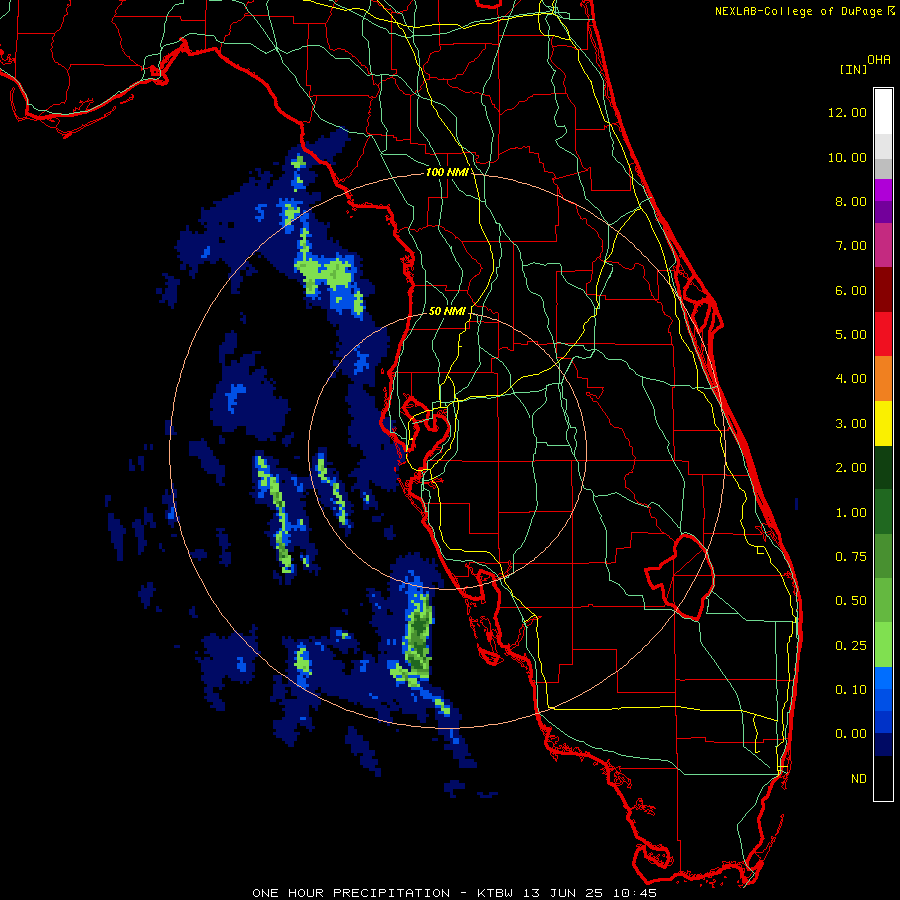Click the 8.00 legend value
This screenshot has width=900, height=900.
point(850,201)
